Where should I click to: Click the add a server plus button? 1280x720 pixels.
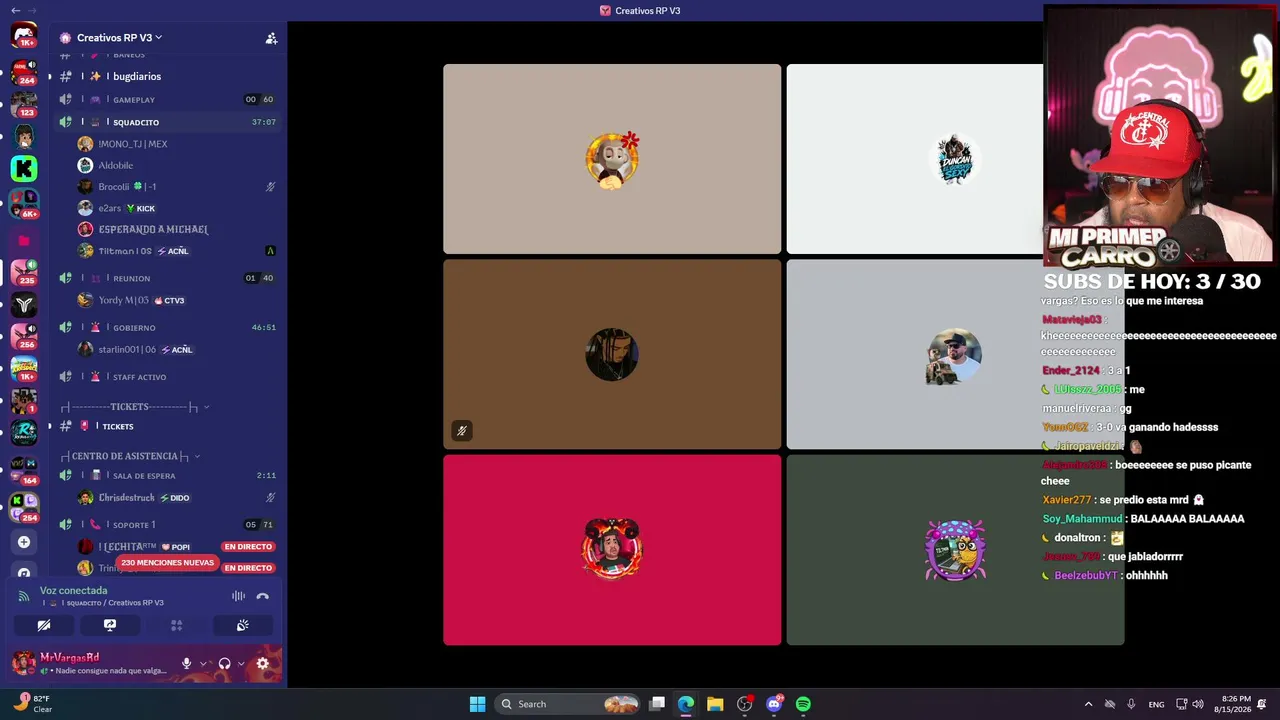24,542
